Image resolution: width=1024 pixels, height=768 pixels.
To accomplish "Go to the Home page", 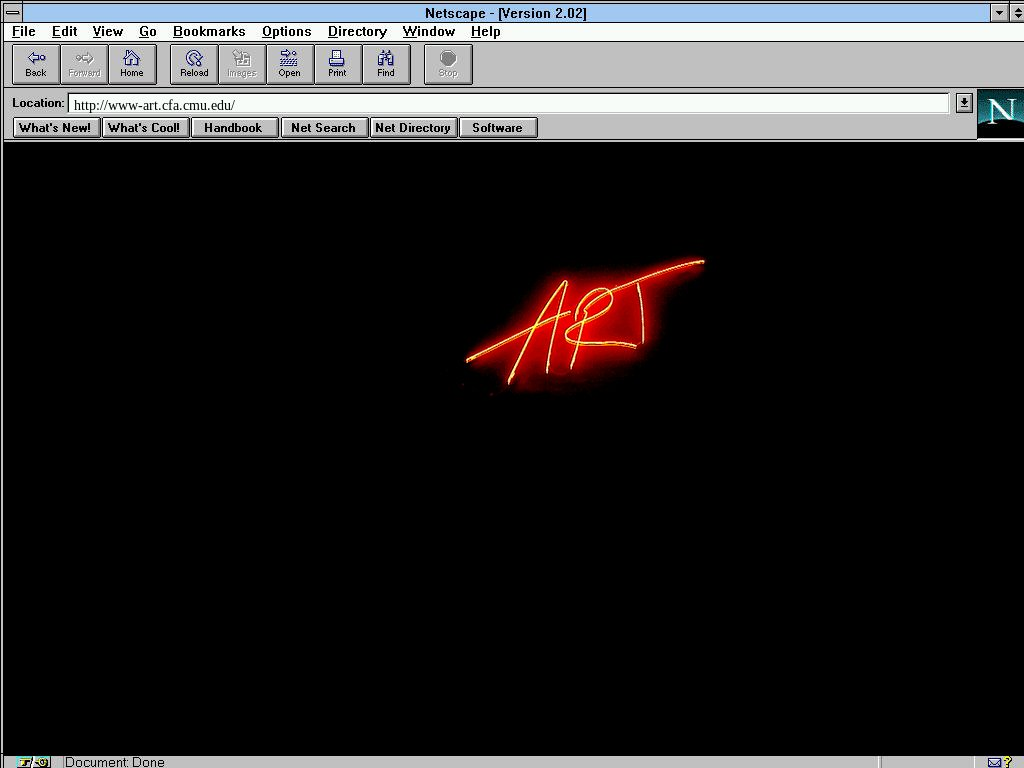I will coord(132,64).
